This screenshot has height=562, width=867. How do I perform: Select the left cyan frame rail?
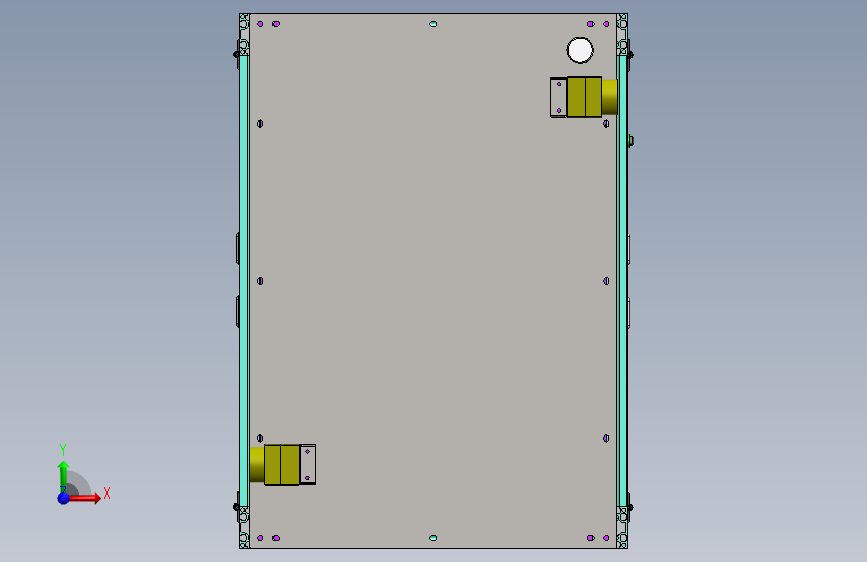(x=244, y=280)
